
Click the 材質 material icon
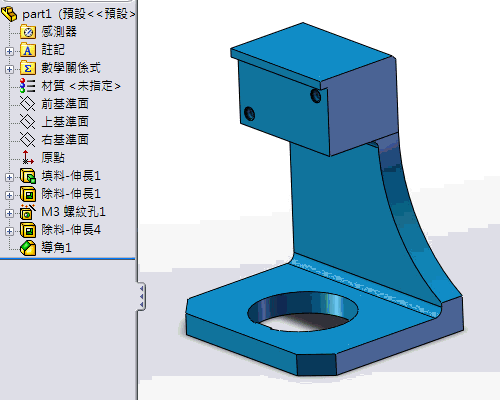click(27, 86)
